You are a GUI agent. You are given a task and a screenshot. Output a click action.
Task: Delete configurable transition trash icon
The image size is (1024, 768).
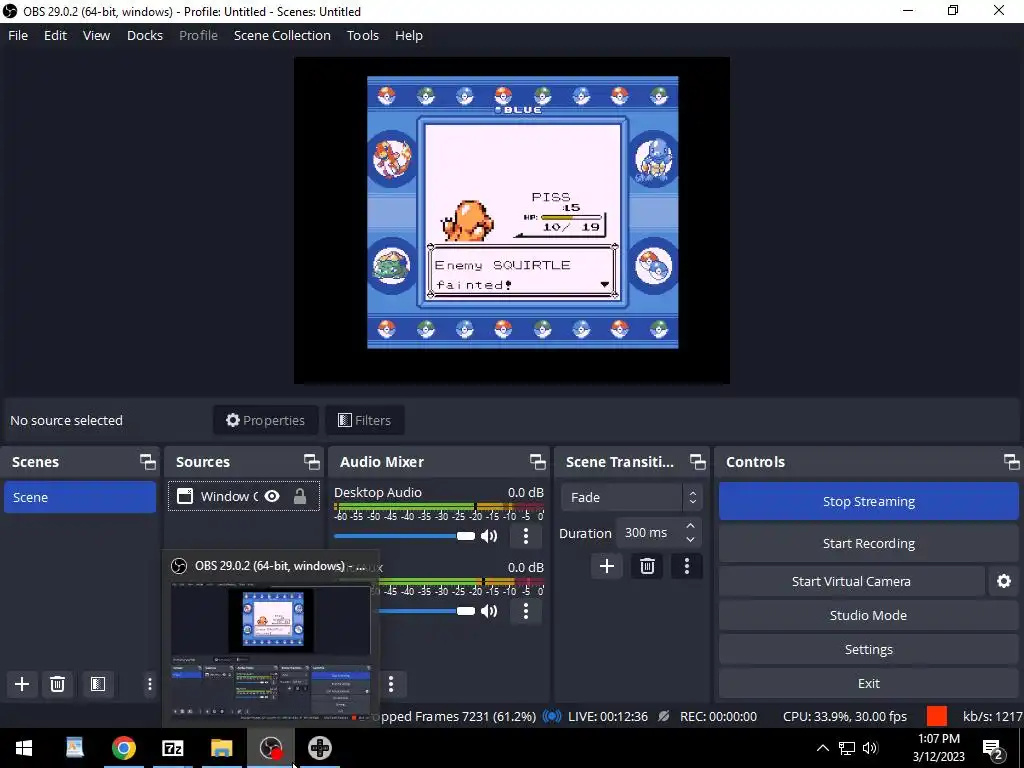pyautogui.click(x=647, y=566)
